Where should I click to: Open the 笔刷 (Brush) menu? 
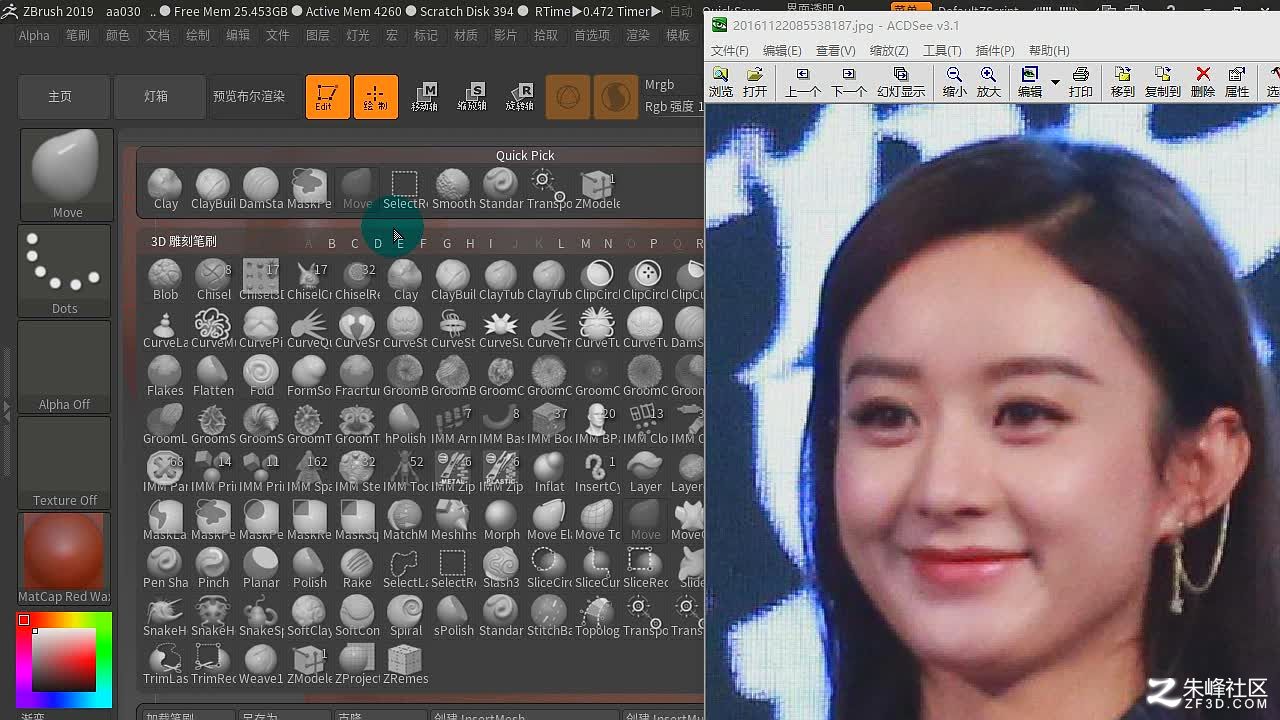(x=78, y=35)
